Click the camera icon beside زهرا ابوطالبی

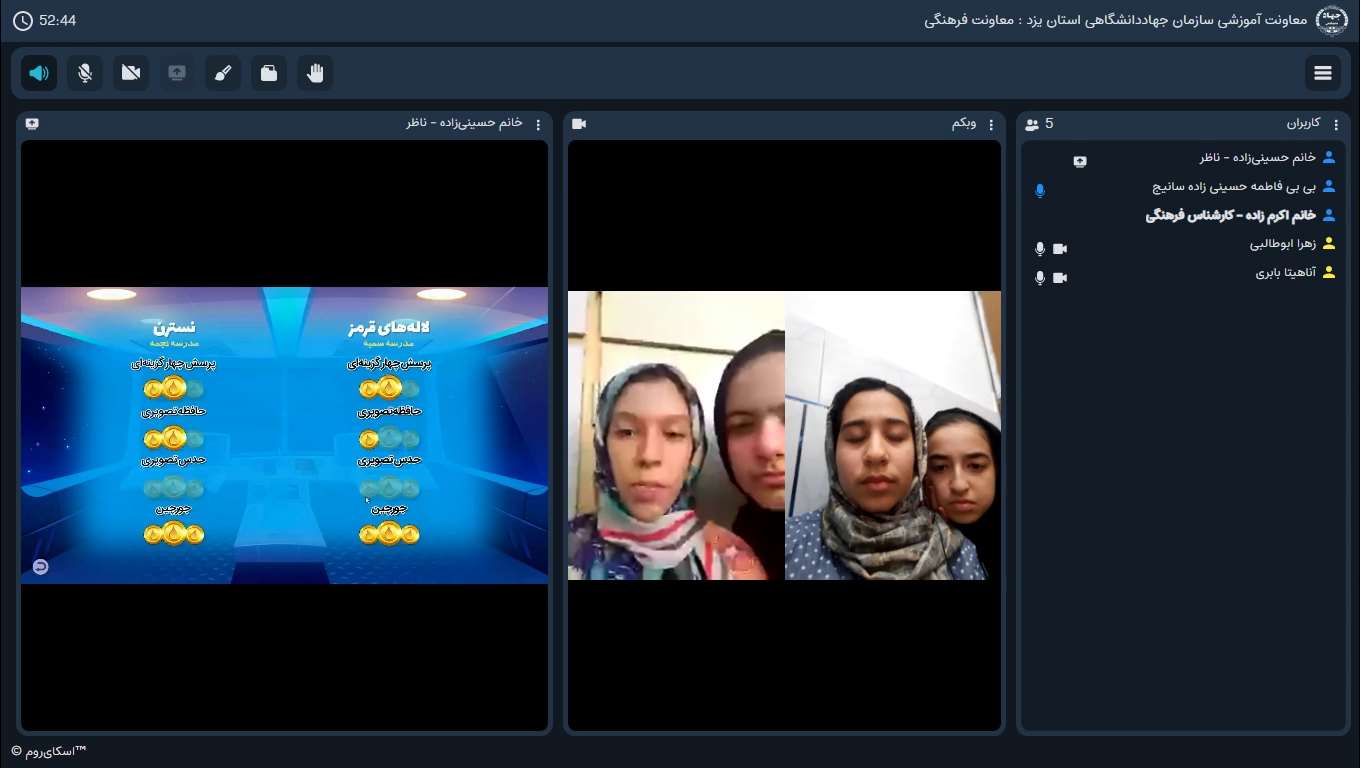[1060, 249]
